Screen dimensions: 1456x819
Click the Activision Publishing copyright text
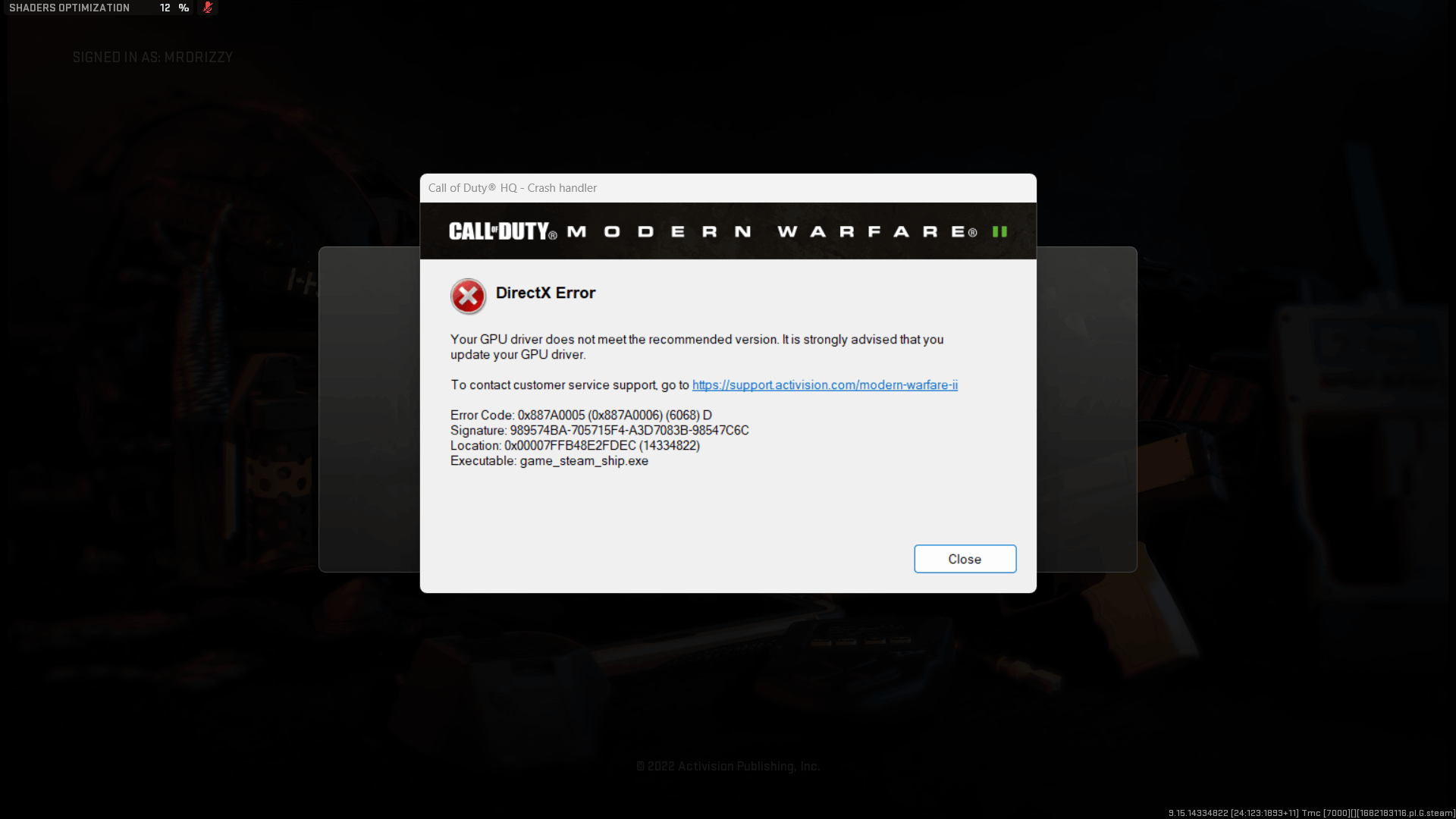[x=728, y=767]
